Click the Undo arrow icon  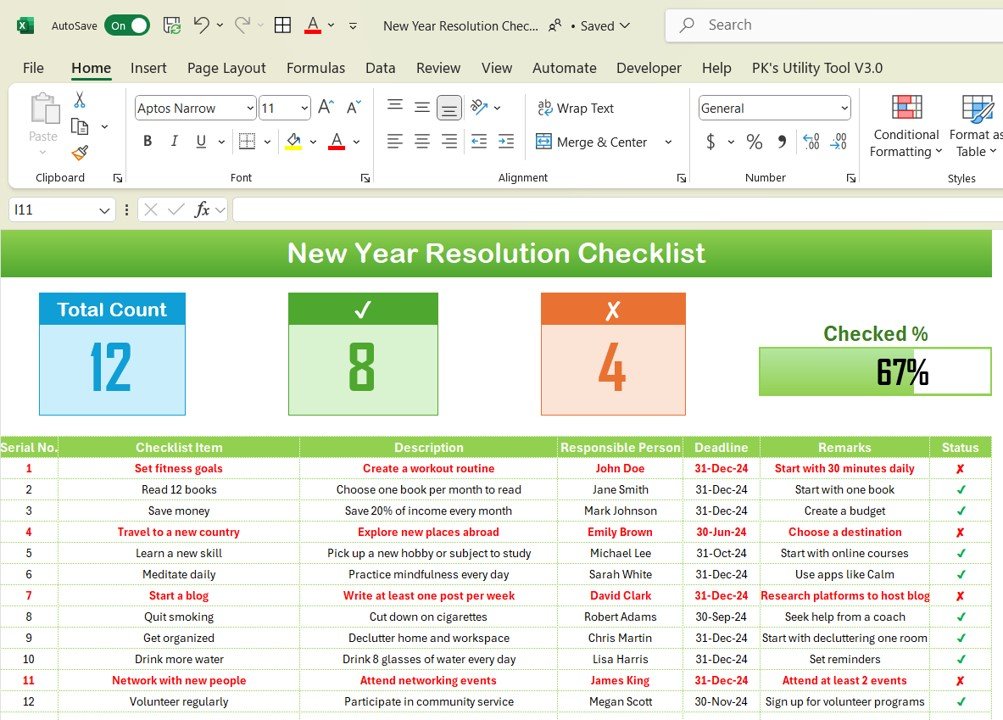click(201, 26)
